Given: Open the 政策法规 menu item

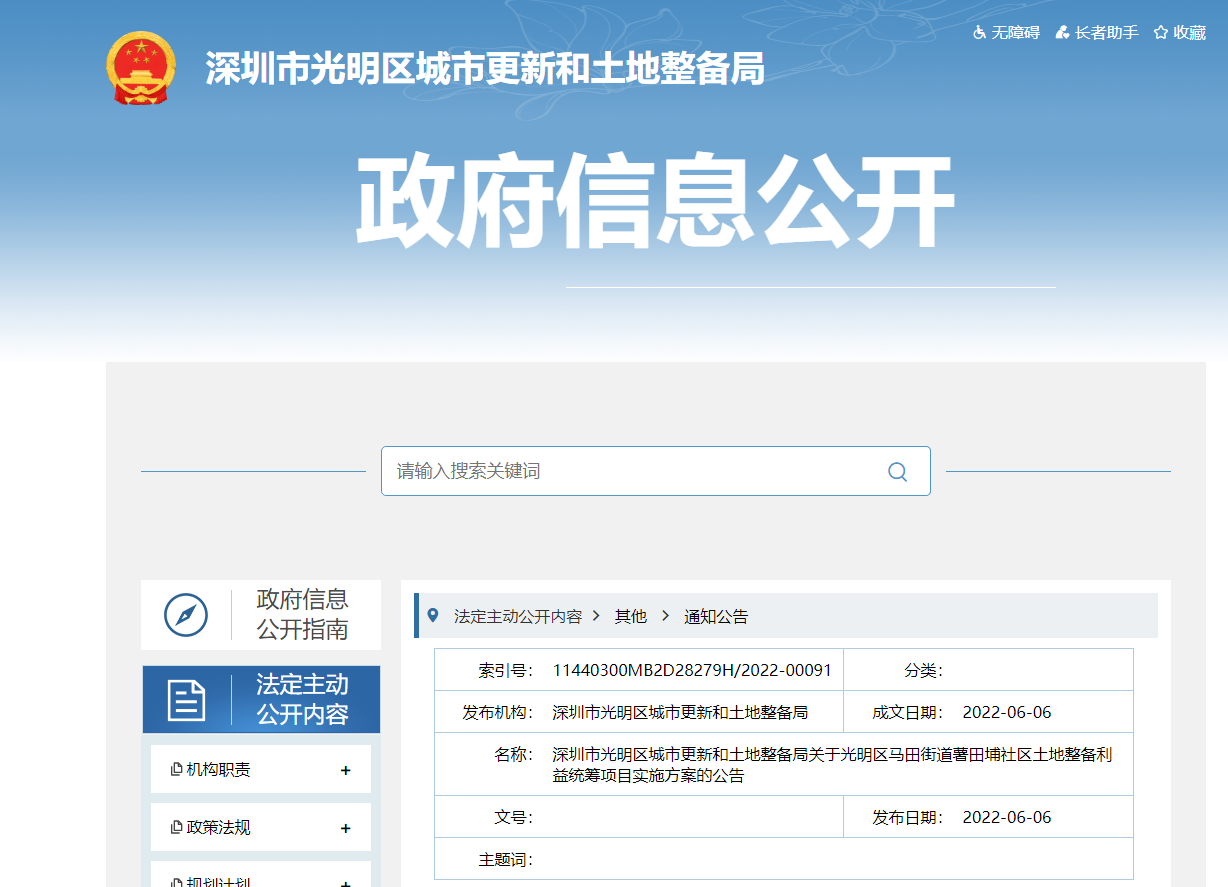Looking at the screenshot, I should (218, 828).
